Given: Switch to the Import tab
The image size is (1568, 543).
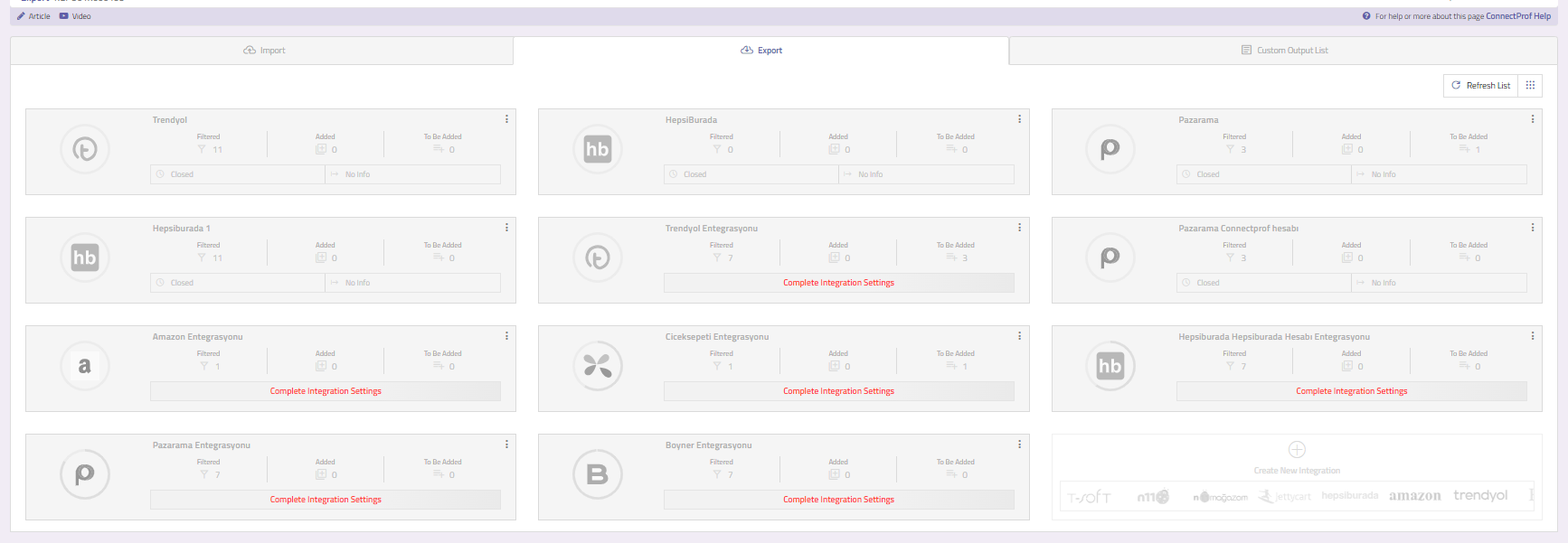Looking at the screenshot, I should click(x=264, y=51).
